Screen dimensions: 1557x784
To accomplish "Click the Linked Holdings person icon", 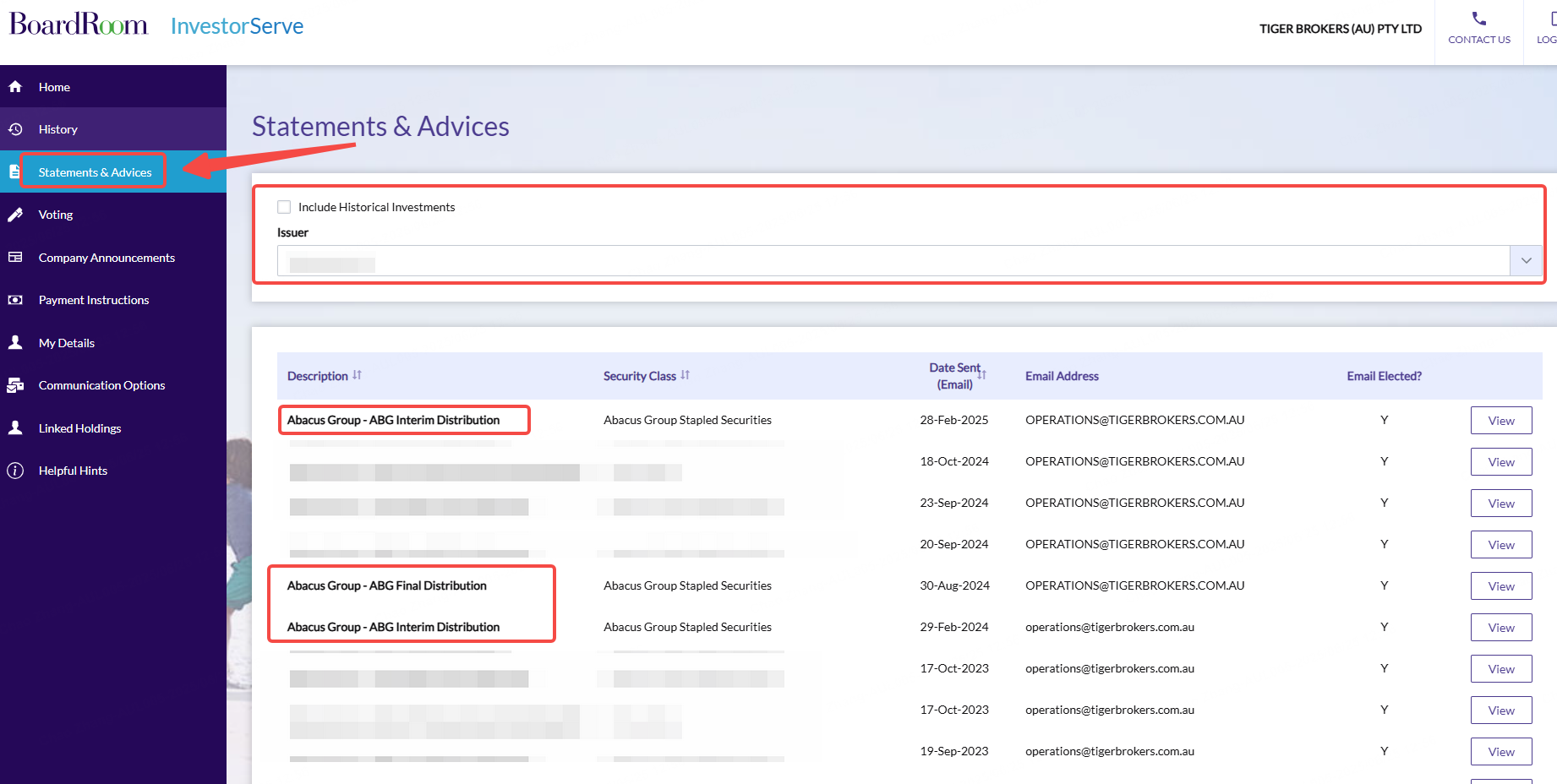I will click(15, 427).
